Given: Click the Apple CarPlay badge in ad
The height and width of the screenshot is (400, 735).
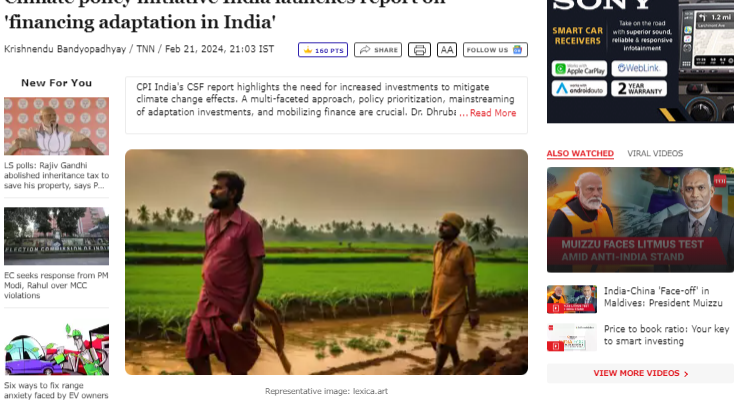Looking at the screenshot, I should coord(579,69).
